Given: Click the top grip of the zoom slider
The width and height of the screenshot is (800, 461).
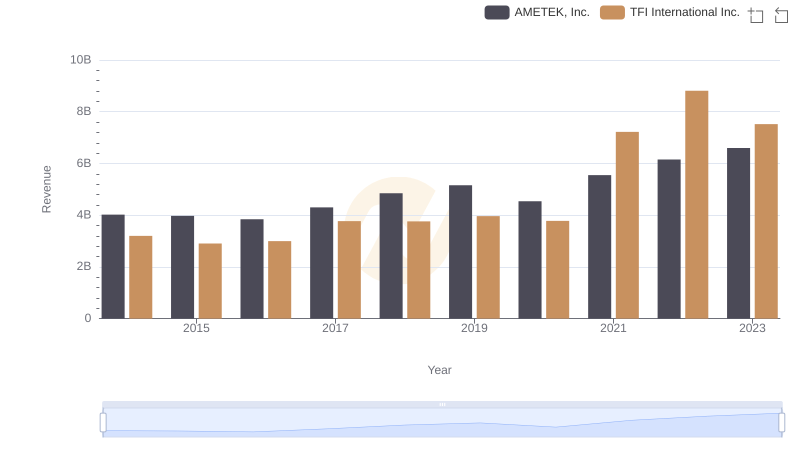Looking at the screenshot, I should click(x=442, y=404).
